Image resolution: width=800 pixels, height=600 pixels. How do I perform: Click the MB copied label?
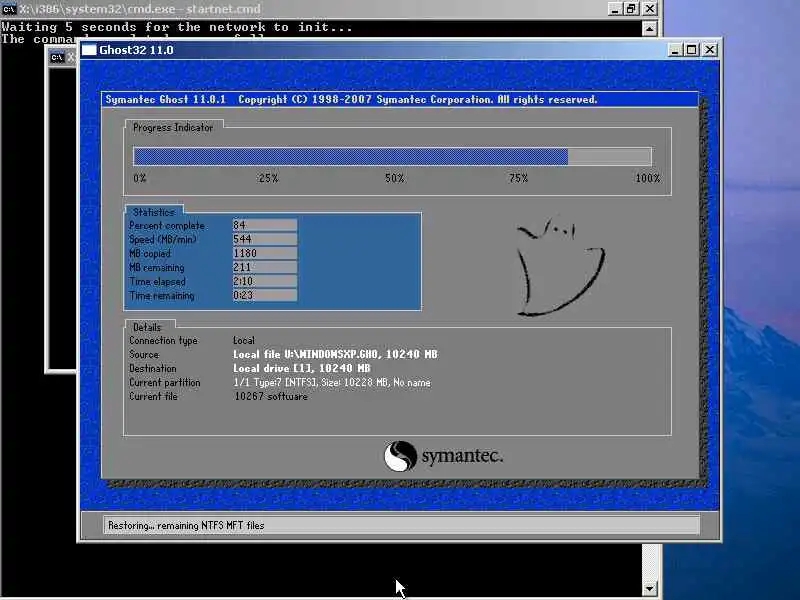150,254
